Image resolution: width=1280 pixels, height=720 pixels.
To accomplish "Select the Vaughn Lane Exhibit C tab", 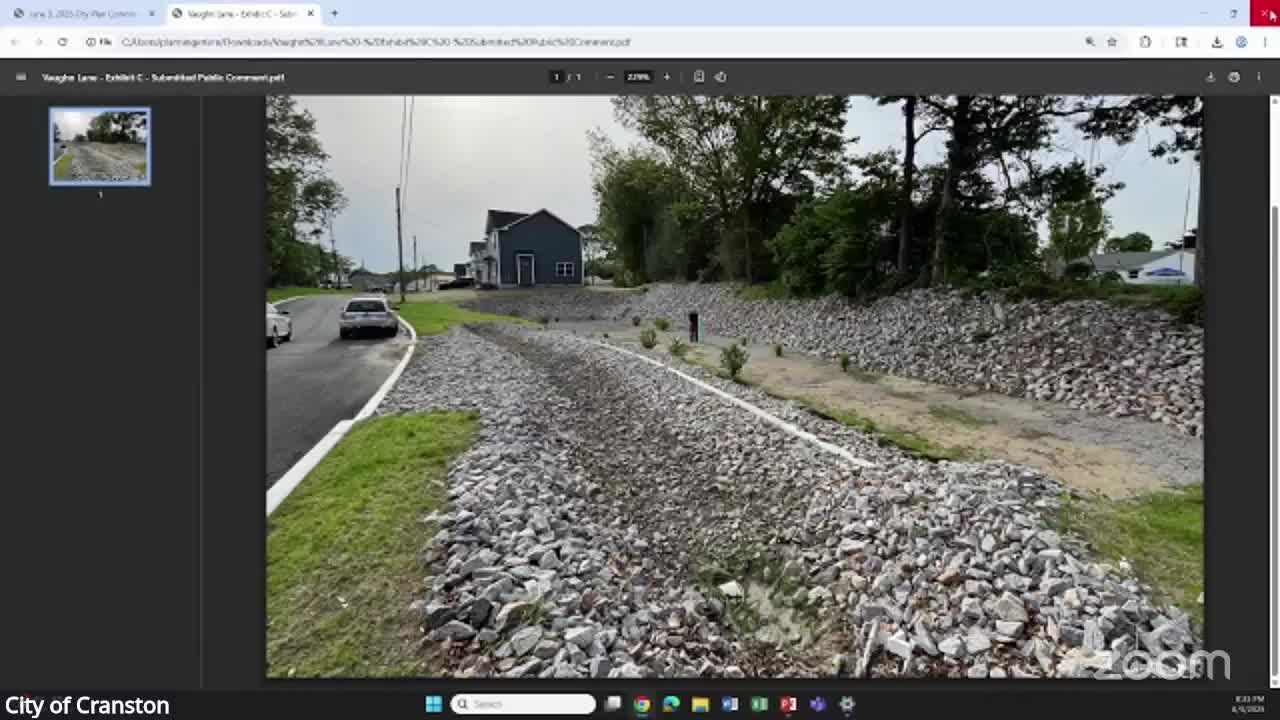I will click(x=240, y=14).
